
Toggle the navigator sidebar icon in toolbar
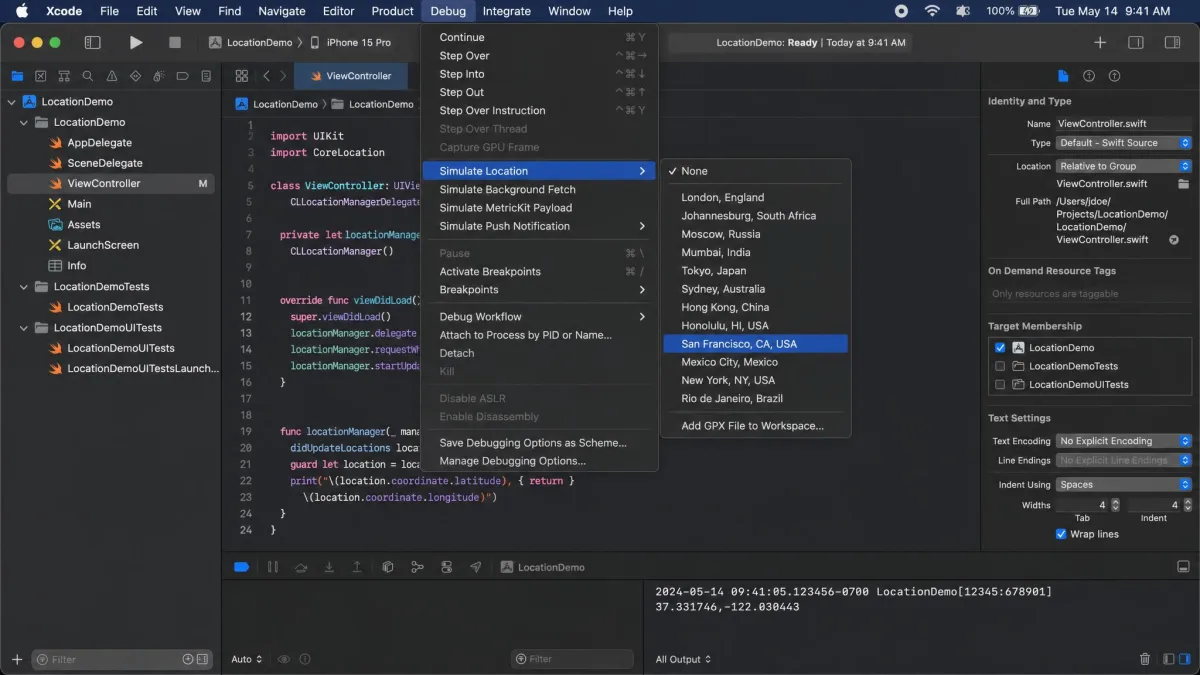[92, 42]
